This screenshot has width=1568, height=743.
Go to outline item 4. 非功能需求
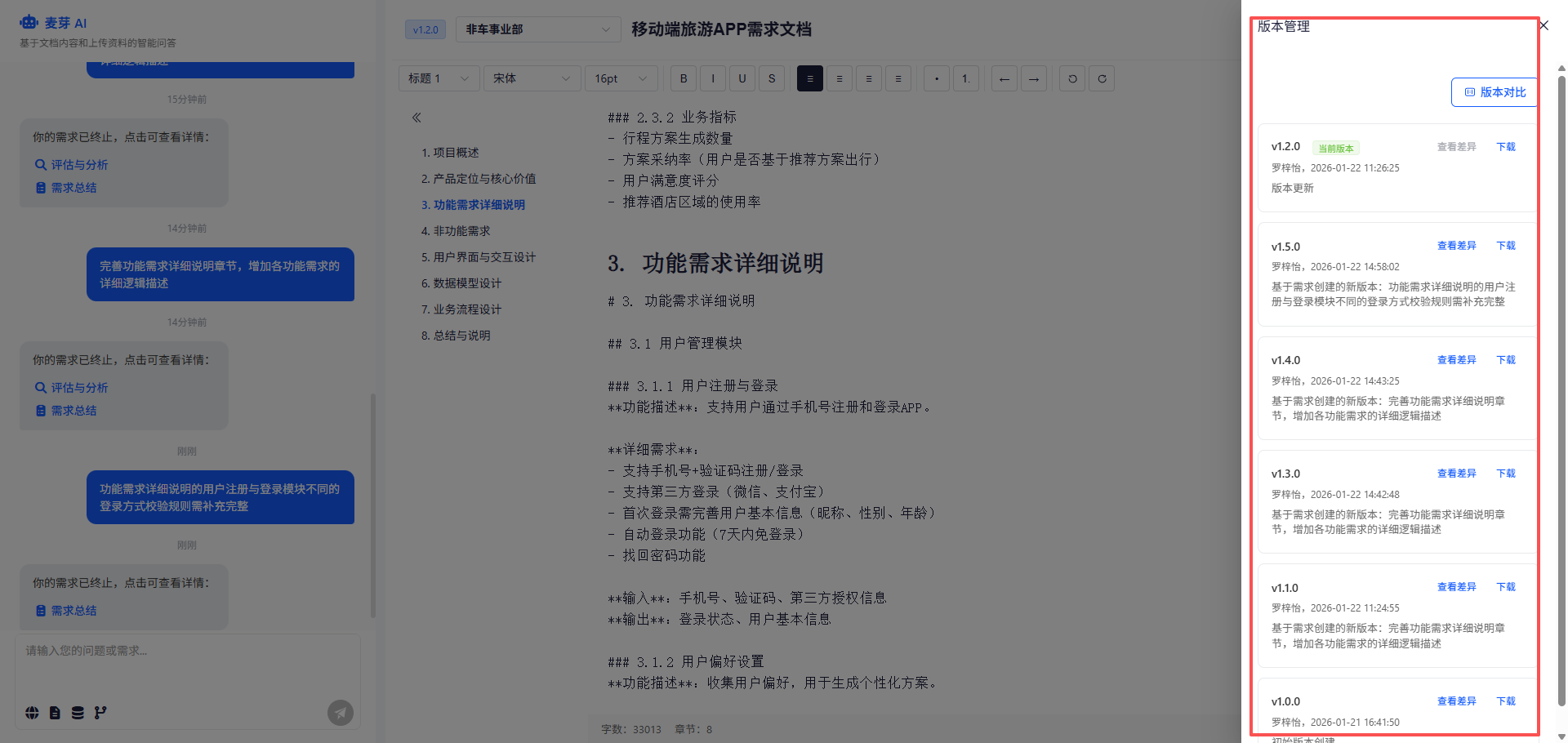[x=456, y=231]
